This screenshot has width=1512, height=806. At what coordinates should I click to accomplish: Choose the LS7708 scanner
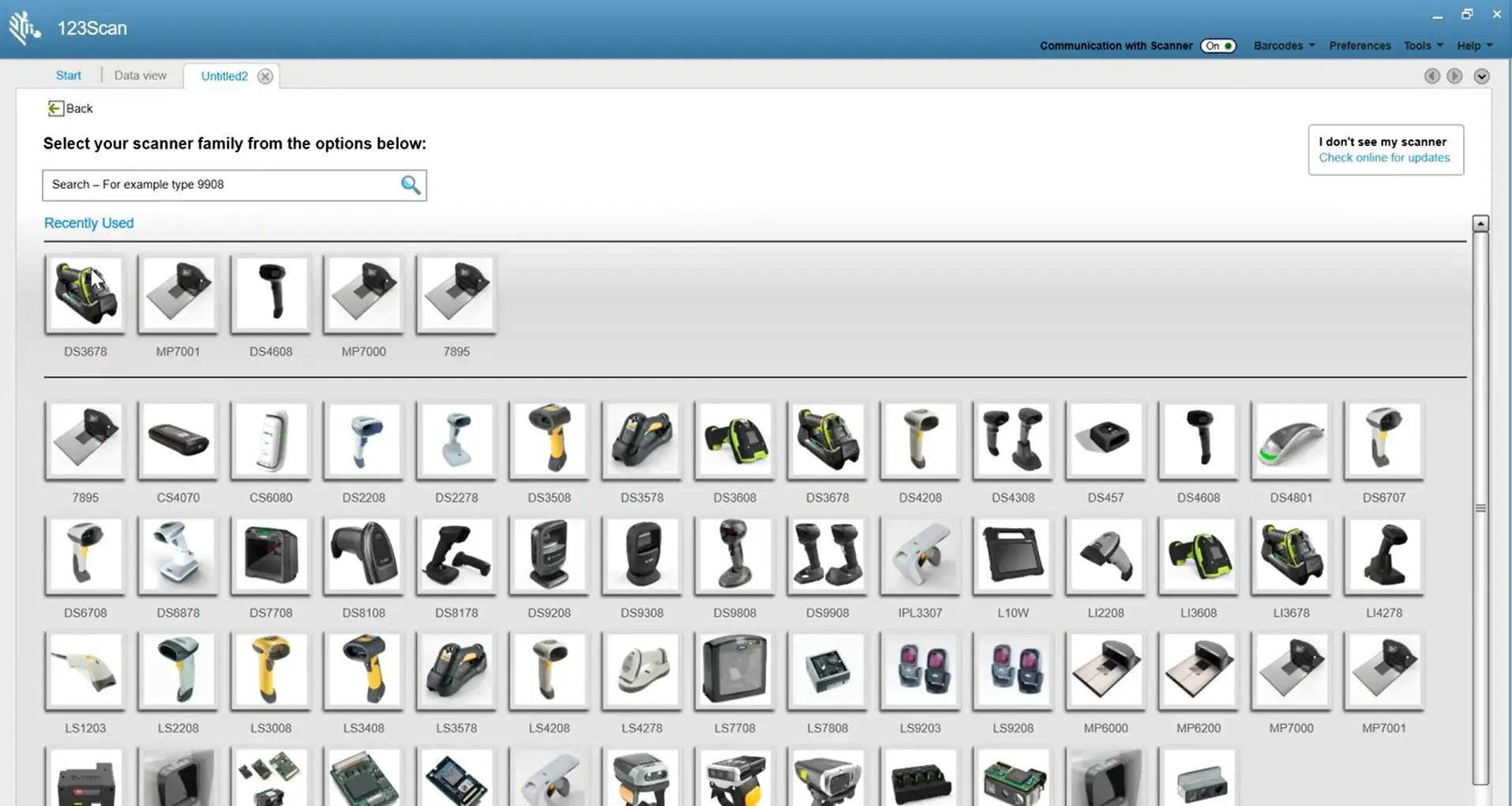tap(734, 671)
